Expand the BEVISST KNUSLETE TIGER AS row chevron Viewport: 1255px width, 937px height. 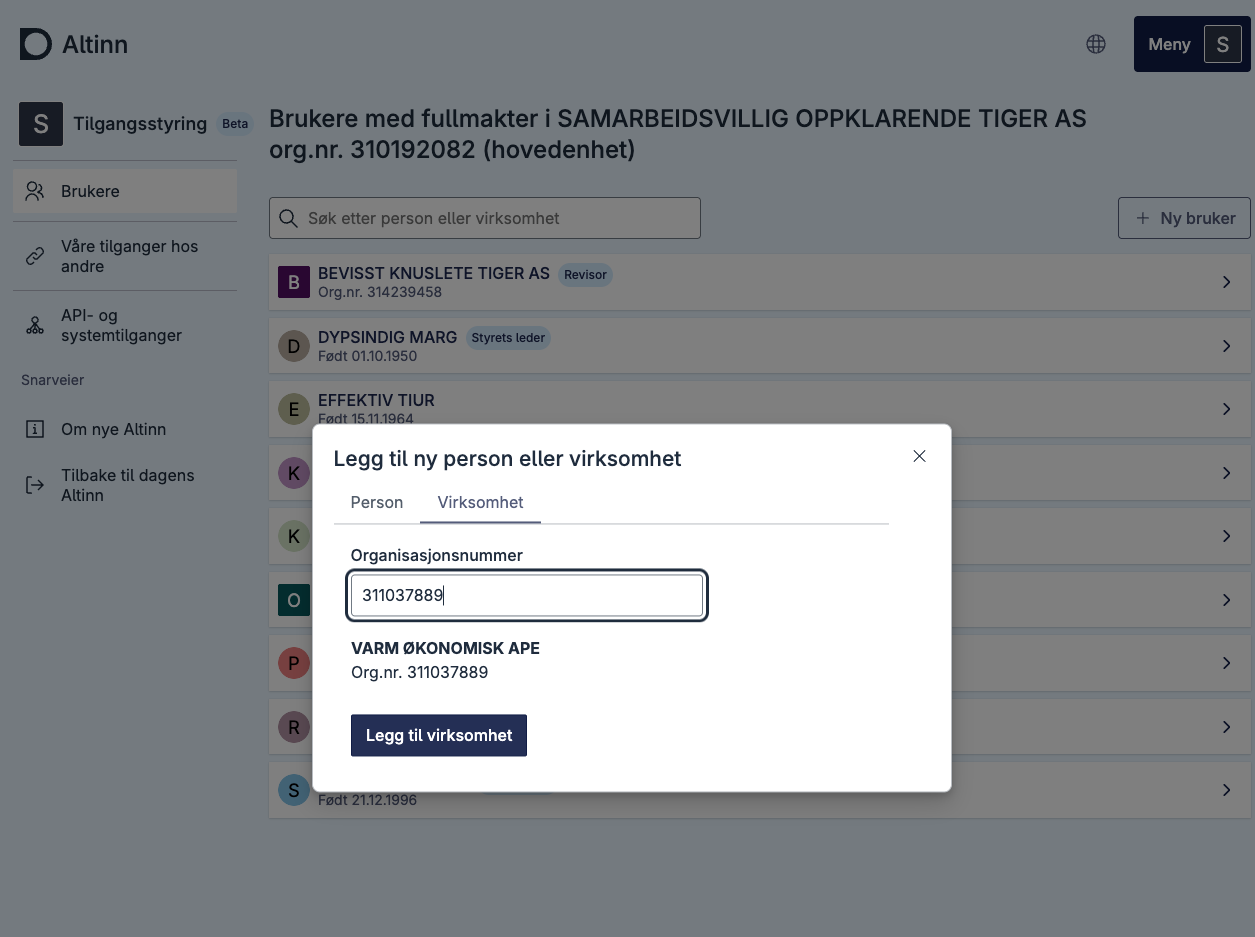click(x=1227, y=282)
